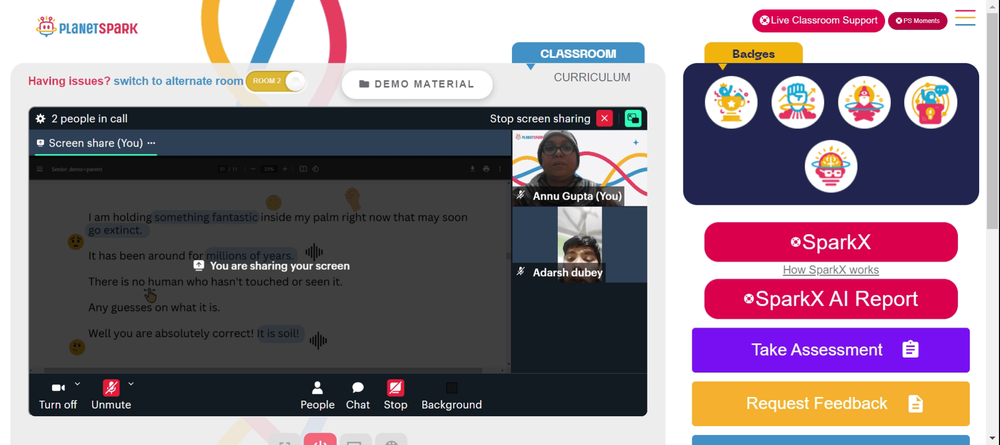Image resolution: width=1000 pixels, height=445 pixels.
Task: Open Background effects
Action: [452, 395]
